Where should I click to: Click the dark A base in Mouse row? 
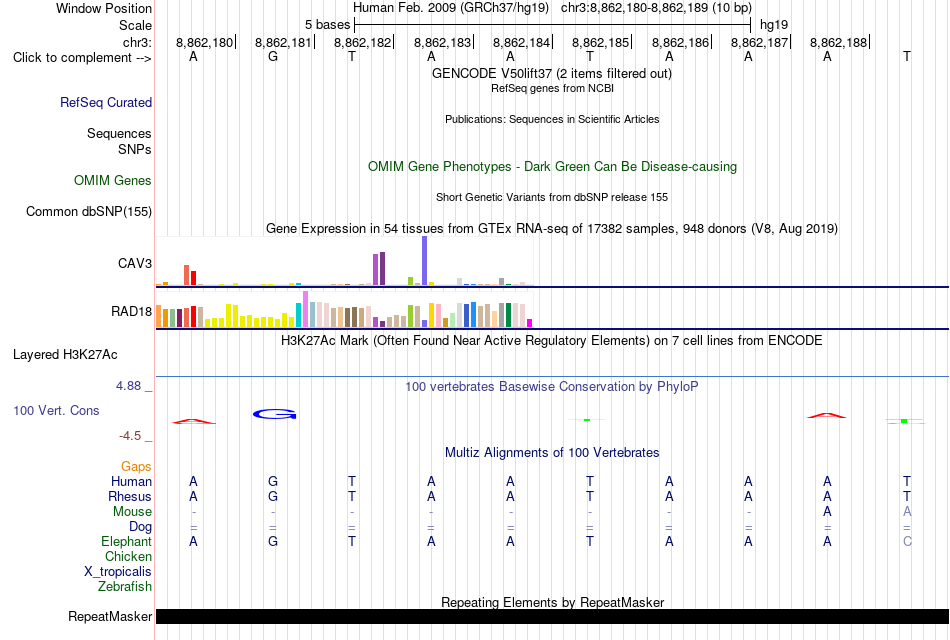click(x=827, y=512)
